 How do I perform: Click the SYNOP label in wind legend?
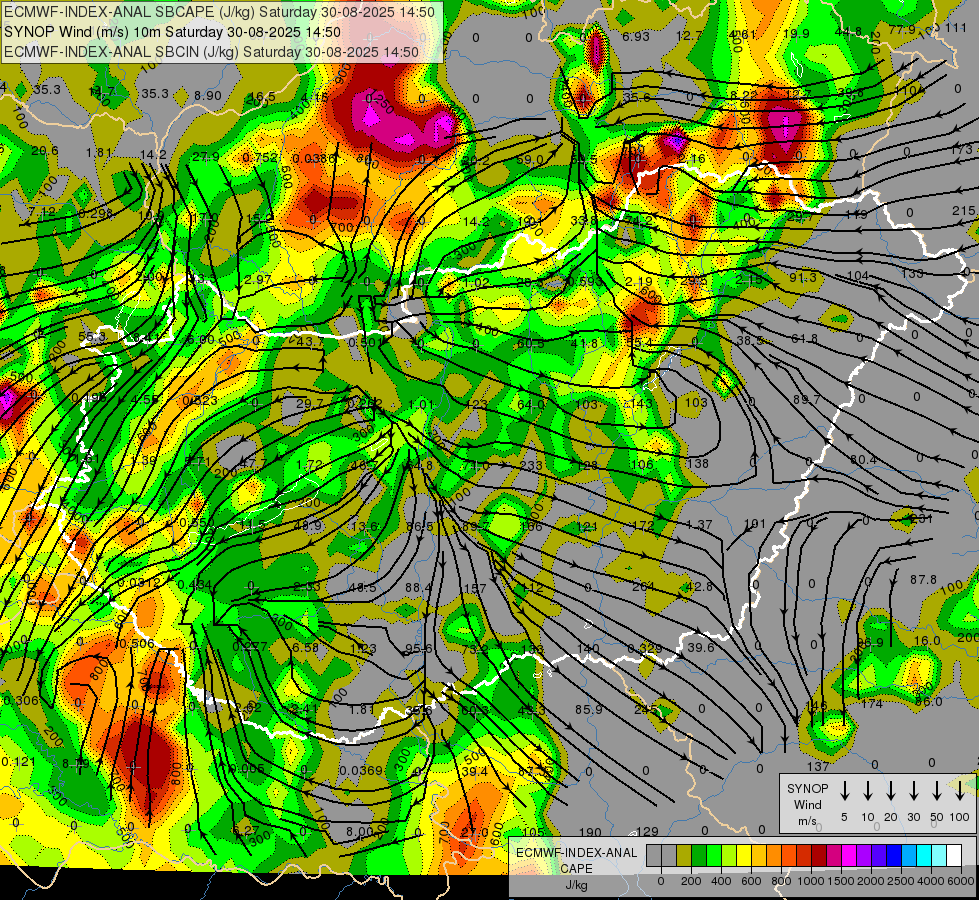(807, 788)
